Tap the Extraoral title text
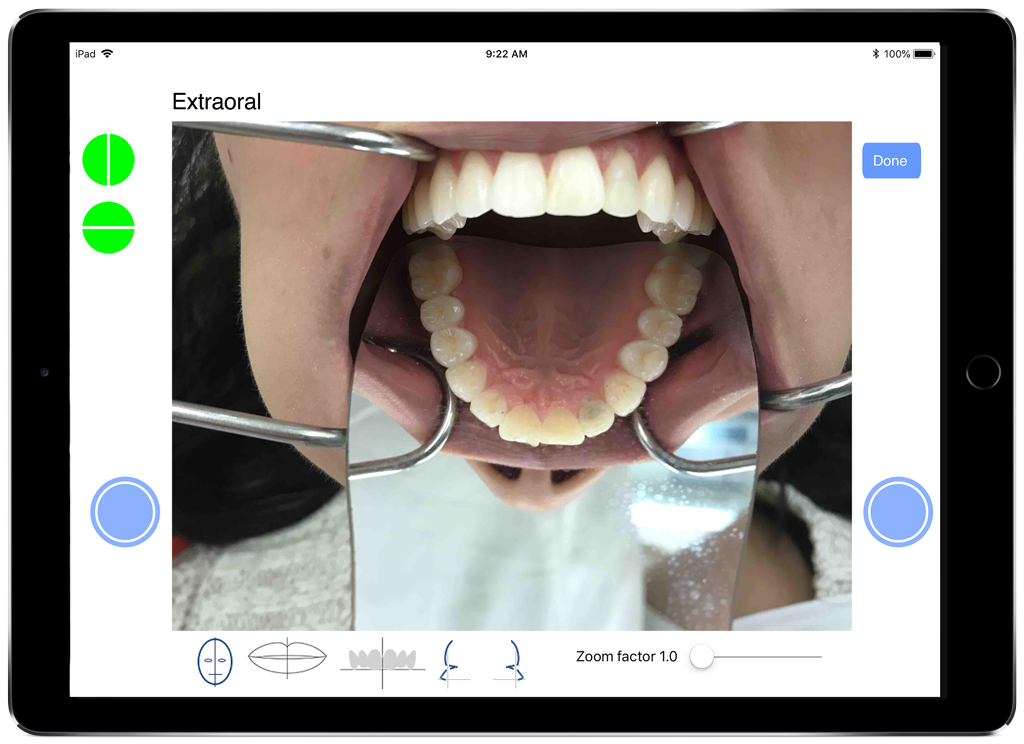 216,102
